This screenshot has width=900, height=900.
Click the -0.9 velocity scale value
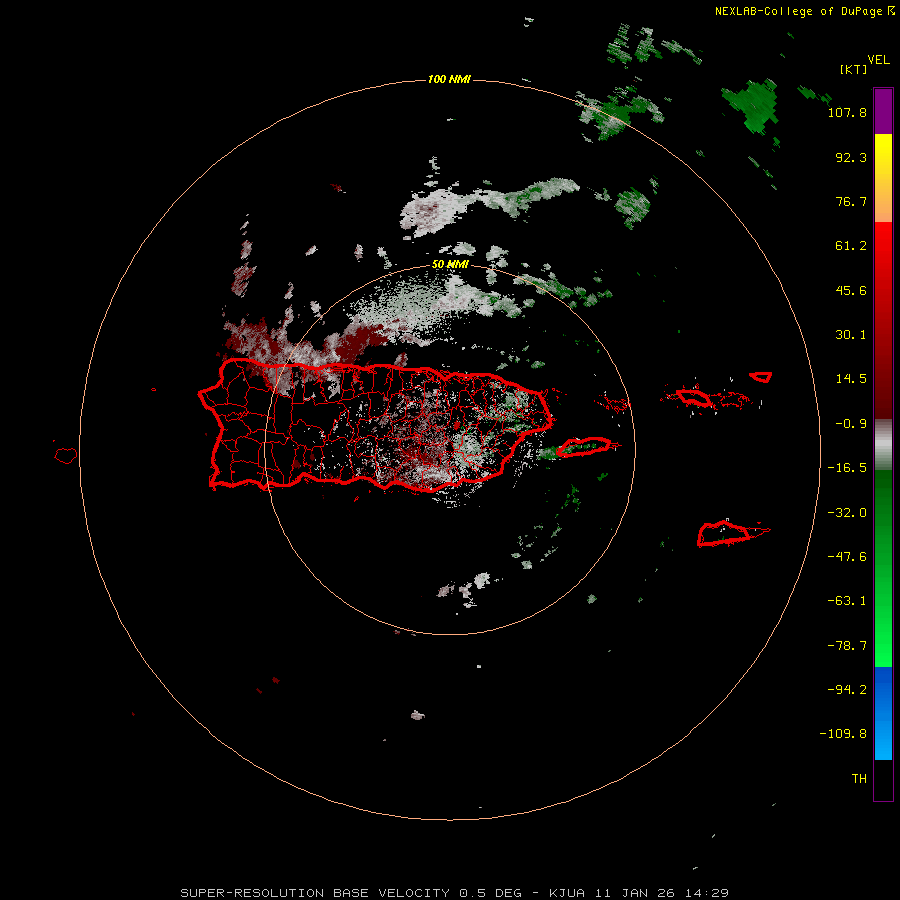851,424
